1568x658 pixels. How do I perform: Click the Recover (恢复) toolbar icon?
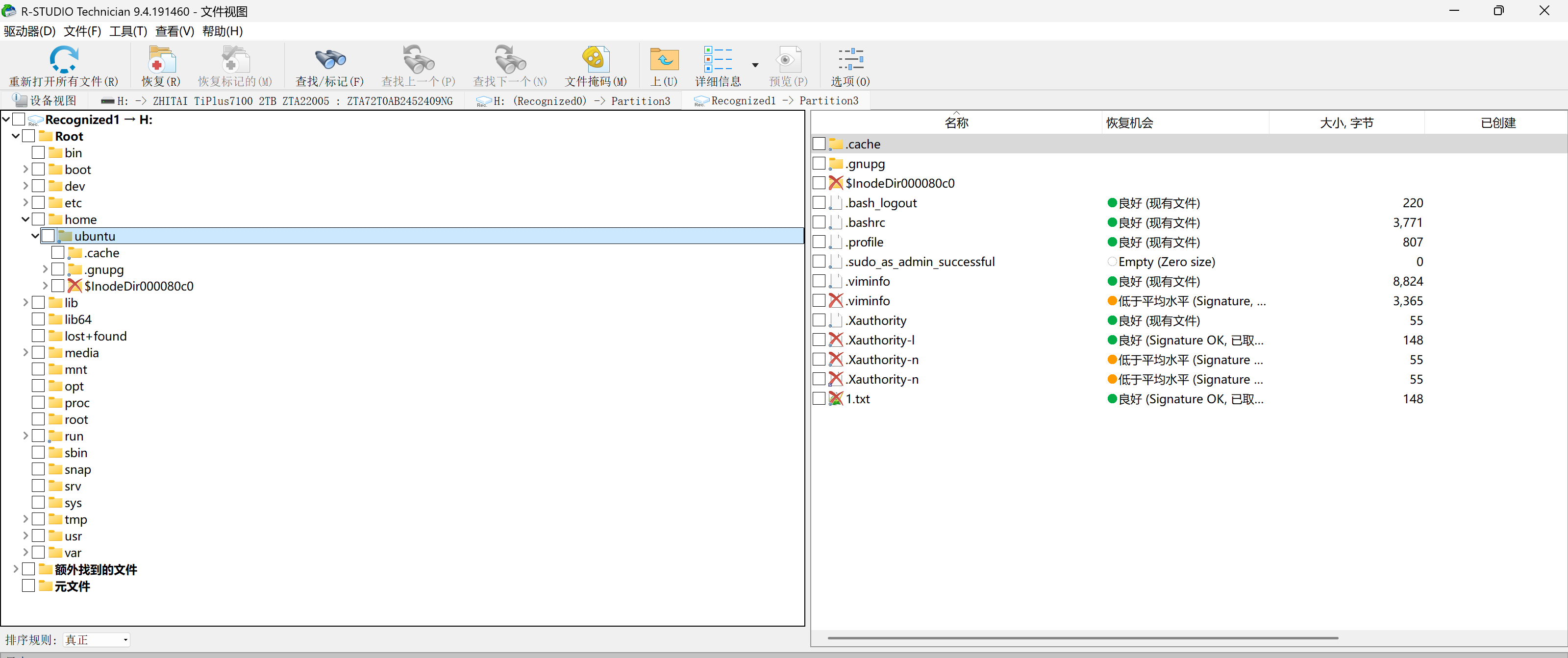pos(161,60)
